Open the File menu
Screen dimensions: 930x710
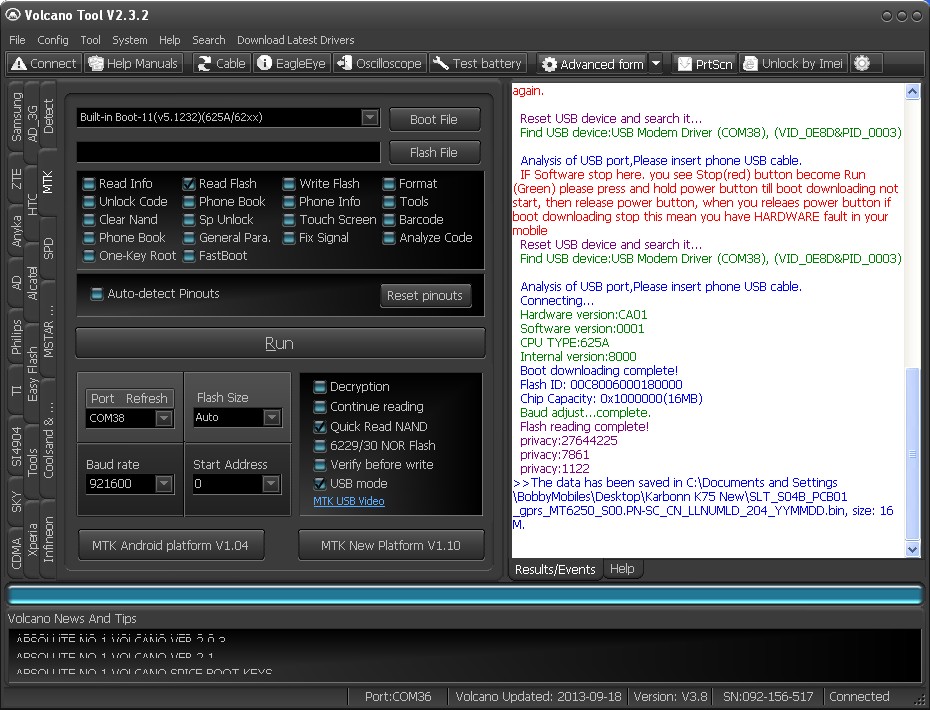coord(17,40)
